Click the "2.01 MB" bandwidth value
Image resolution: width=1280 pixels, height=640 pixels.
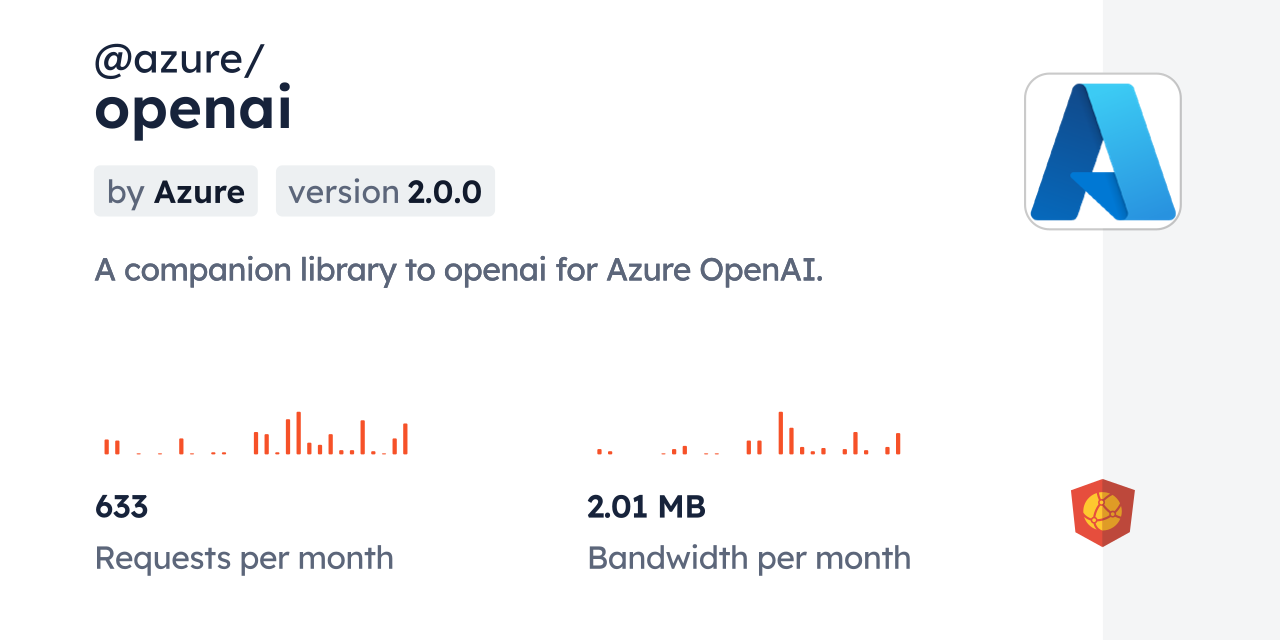tap(646, 507)
